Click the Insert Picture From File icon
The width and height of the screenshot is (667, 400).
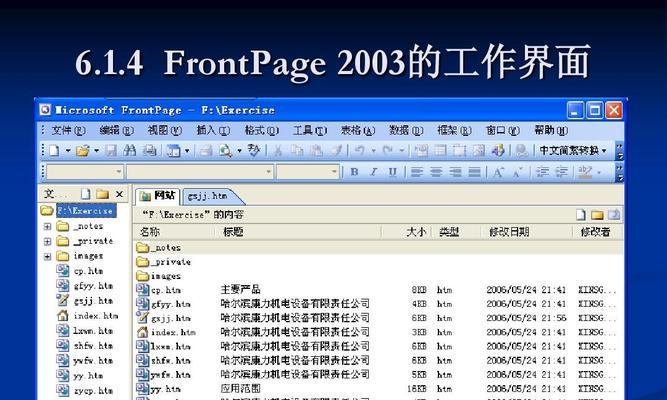(x=479, y=150)
